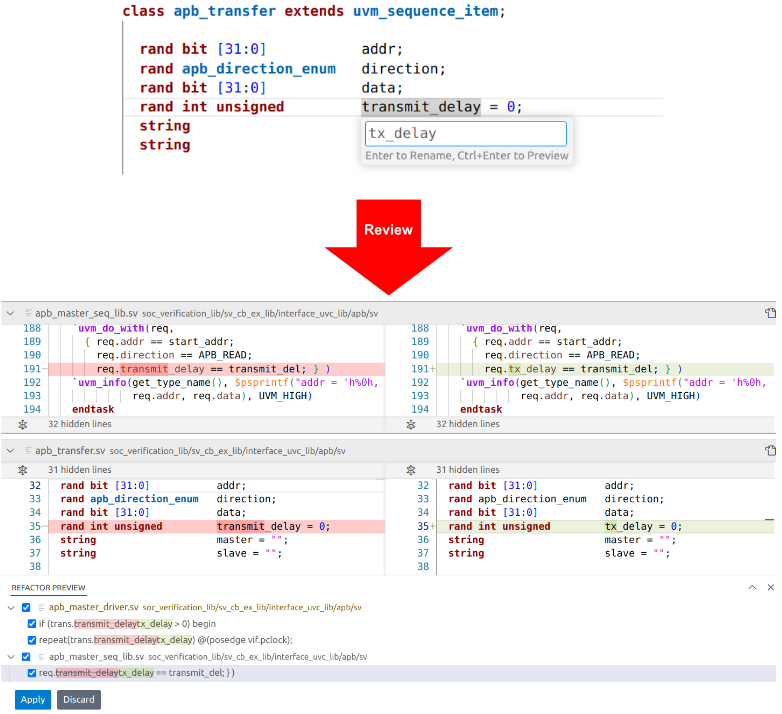This screenshot has width=782, height=714.
Task: Uncheck the repeat(trans.transmit_delay) change
Action: [x=32, y=640]
